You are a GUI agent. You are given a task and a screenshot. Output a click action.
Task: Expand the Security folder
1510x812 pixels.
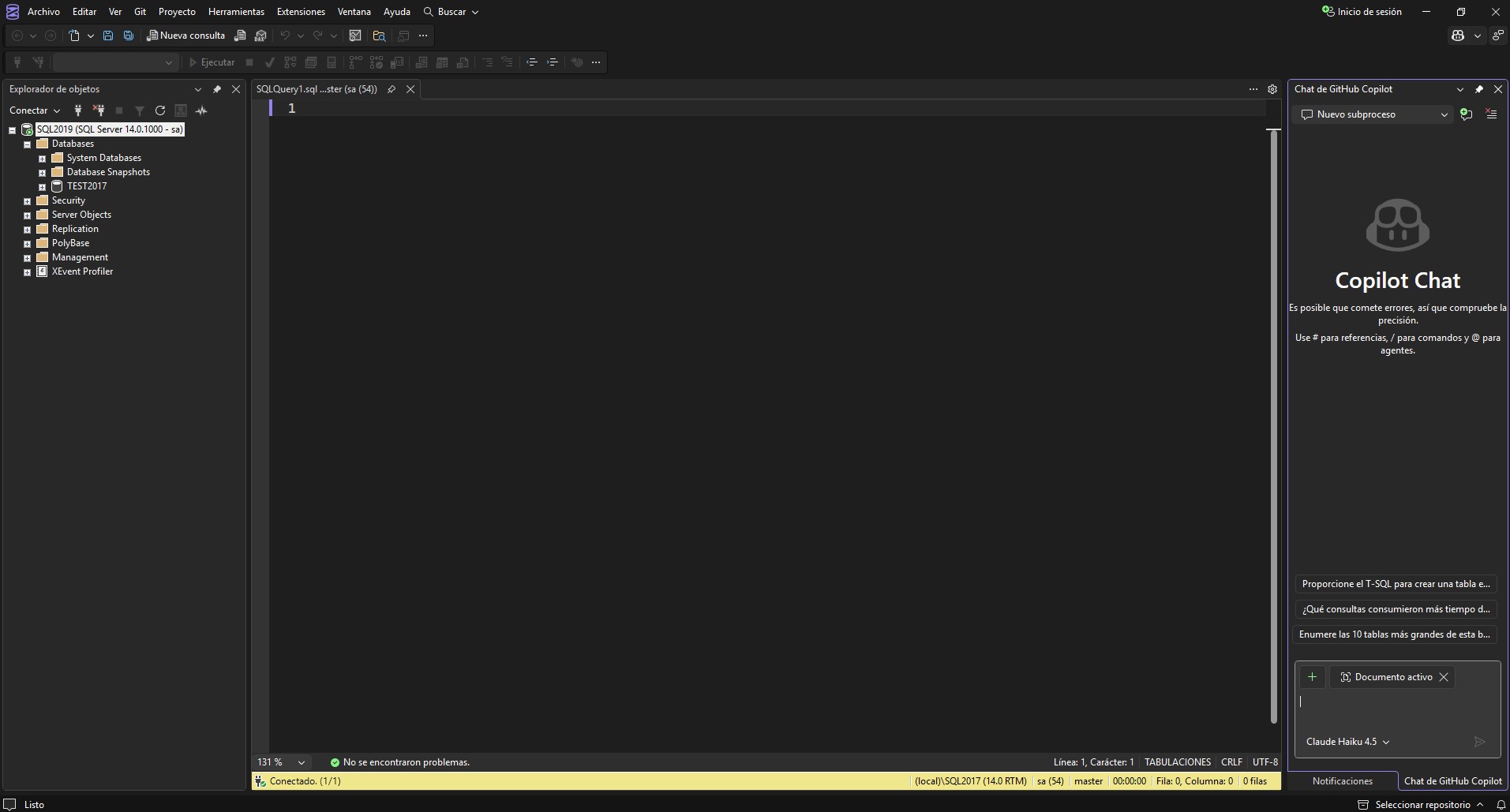pyautogui.click(x=27, y=201)
